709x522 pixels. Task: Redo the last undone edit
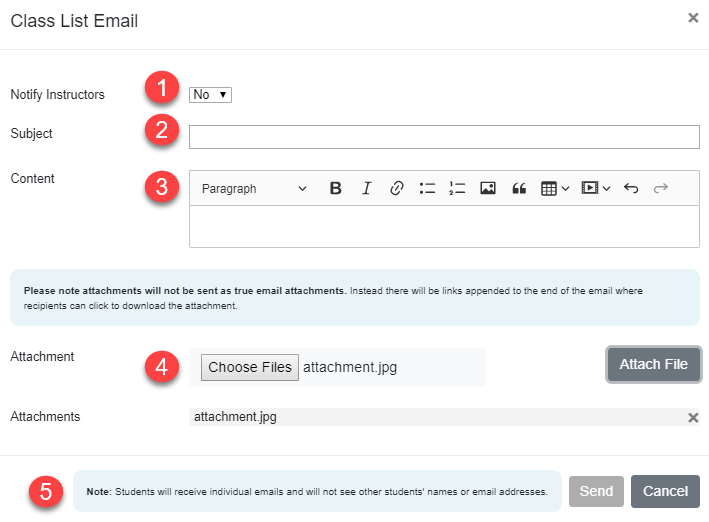point(660,188)
